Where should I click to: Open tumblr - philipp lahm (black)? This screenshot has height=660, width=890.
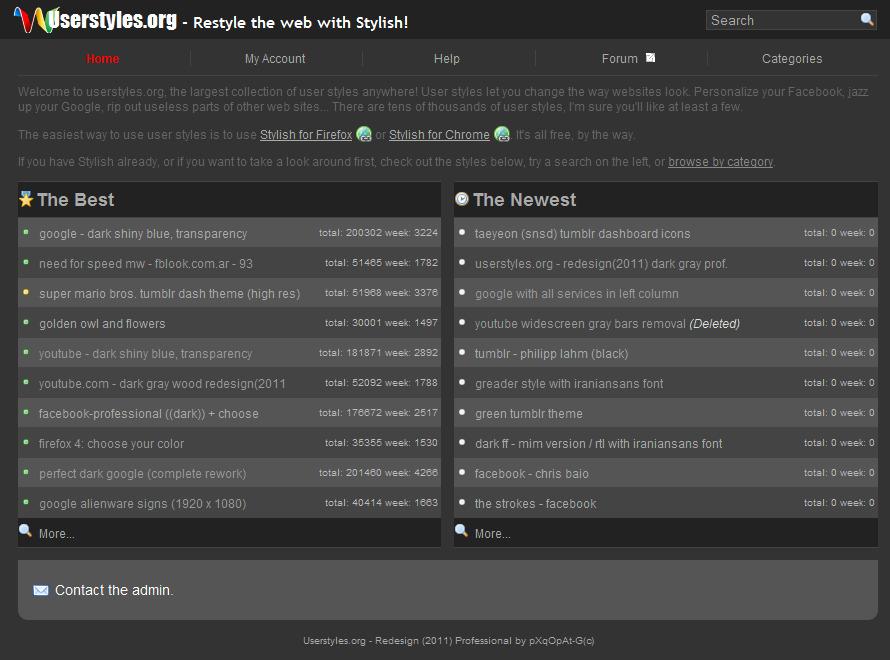click(551, 354)
